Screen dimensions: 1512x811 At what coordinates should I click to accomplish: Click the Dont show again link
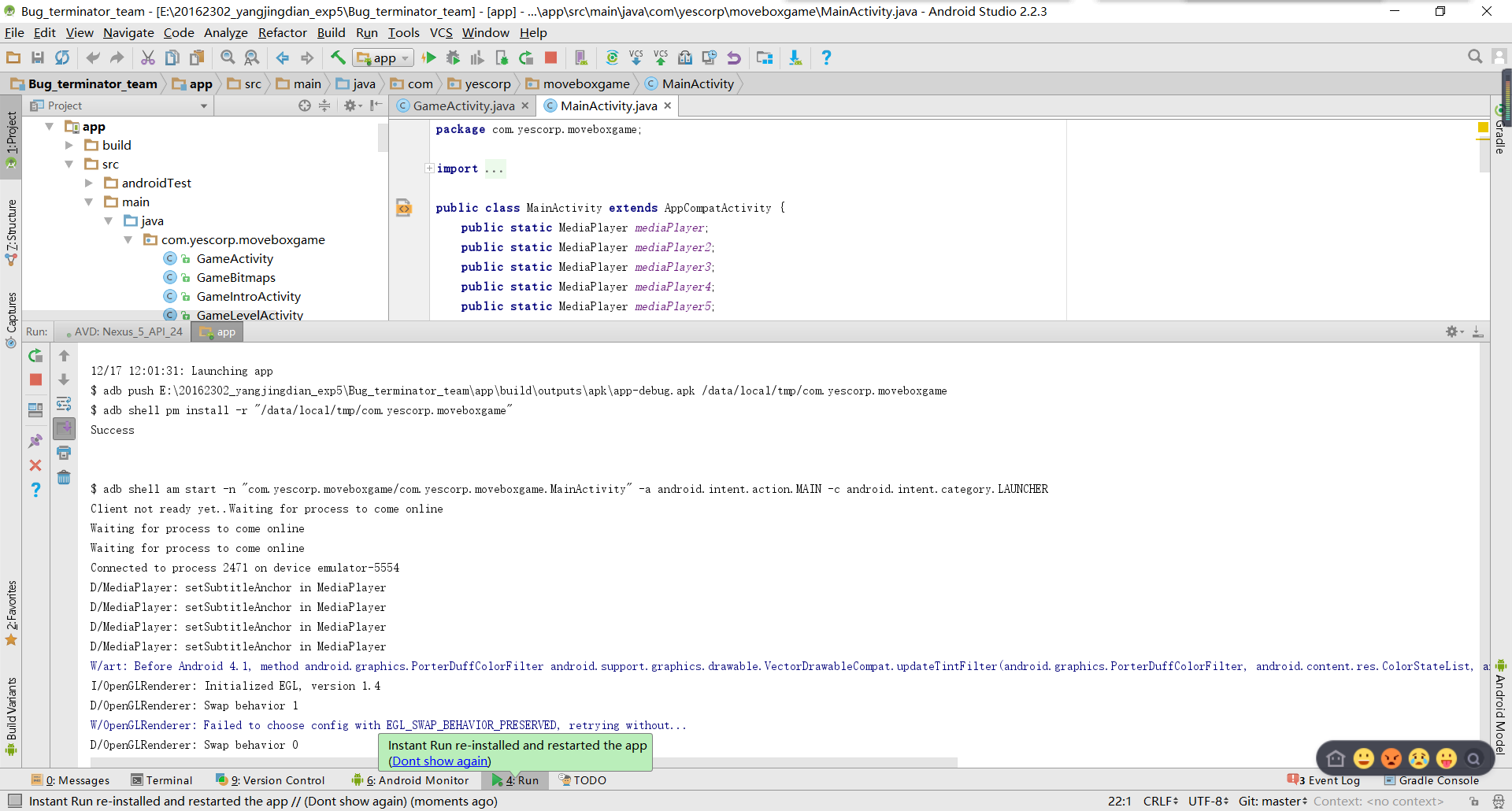tap(439, 761)
